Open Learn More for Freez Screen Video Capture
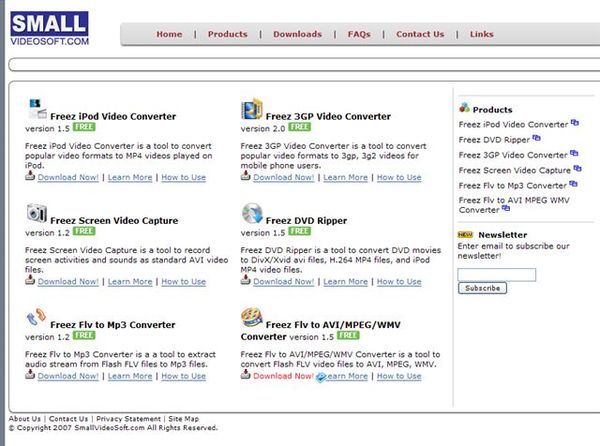Screen dimensions: 600x446 click(x=130, y=282)
